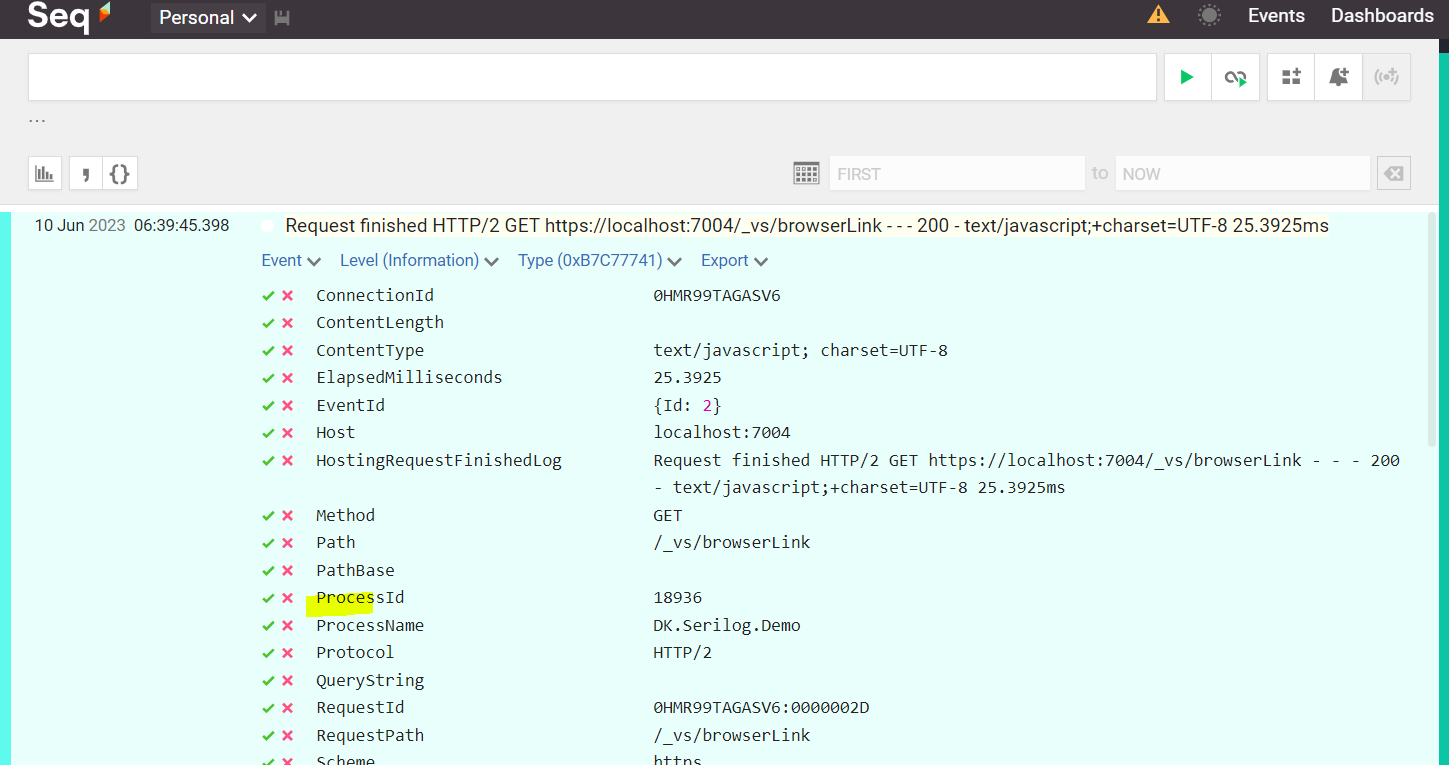
Task: Click the add to dashboard icon
Action: click(1291, 77)
